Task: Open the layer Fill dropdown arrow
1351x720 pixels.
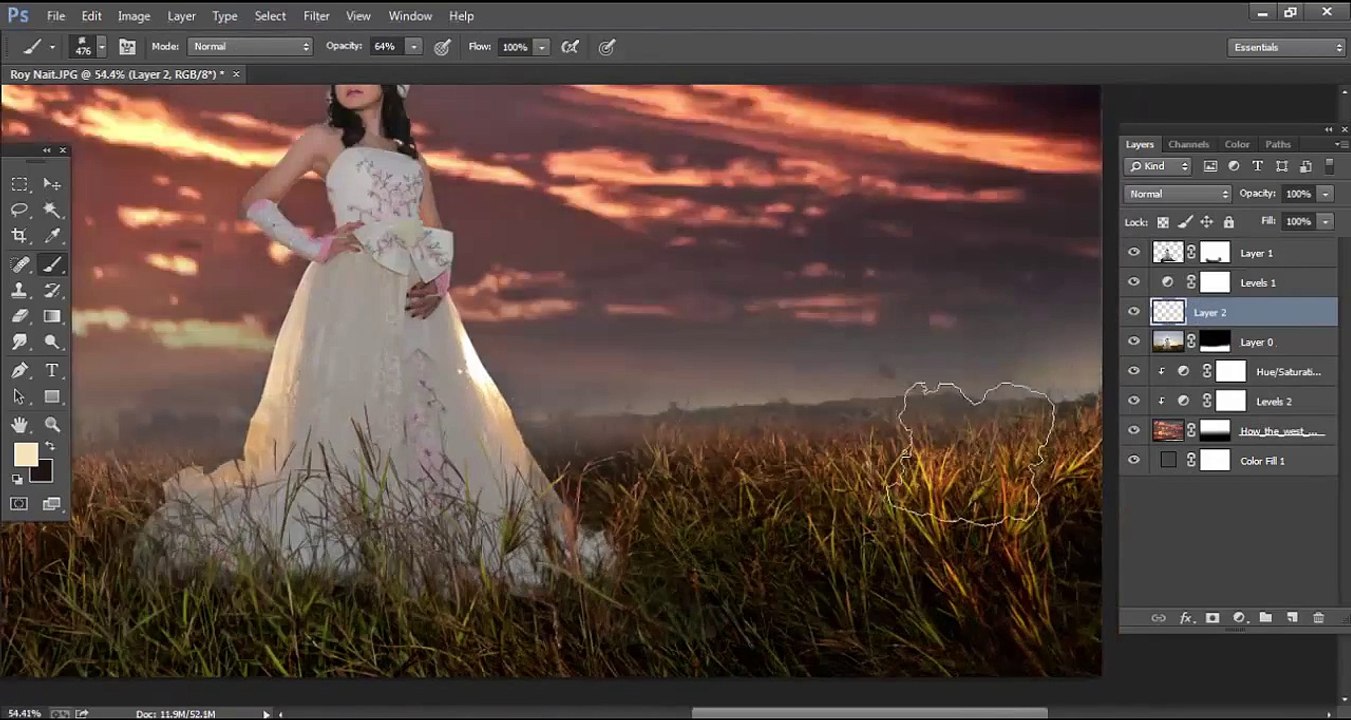Action: [1326, 222]
